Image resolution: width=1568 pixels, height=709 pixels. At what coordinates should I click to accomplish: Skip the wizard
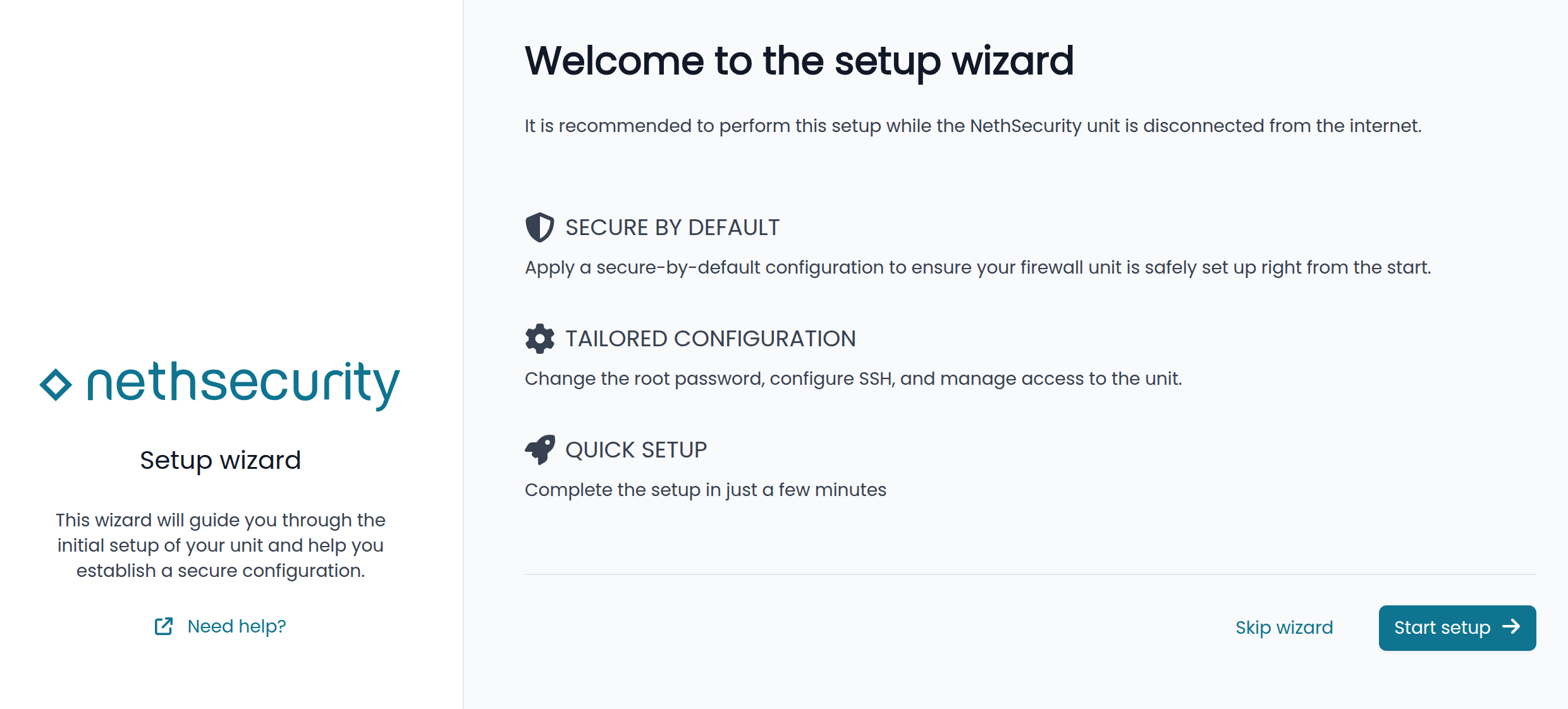point(1284,627)
